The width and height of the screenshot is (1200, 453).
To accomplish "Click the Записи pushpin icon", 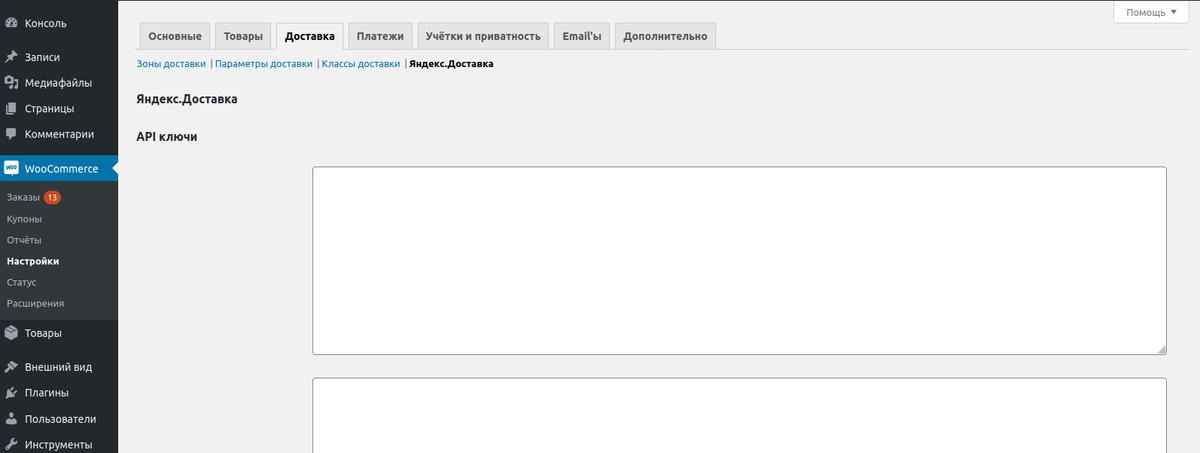I will coord(11,58).
